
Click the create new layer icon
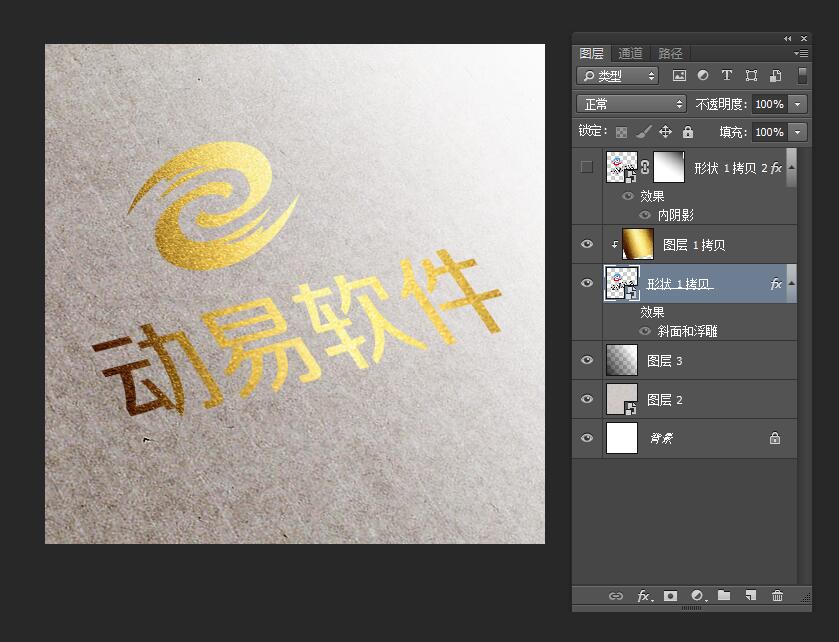[x=750, y=596]
